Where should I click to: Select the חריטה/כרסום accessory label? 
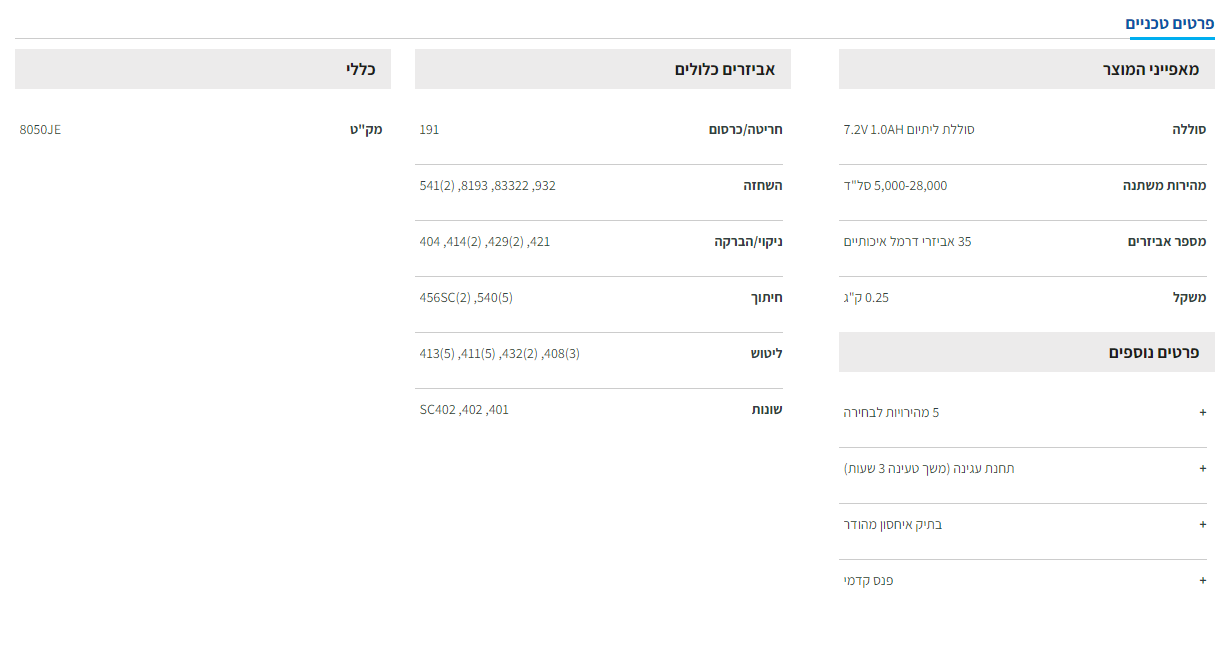pyautogui.click(x=745, y=130)
